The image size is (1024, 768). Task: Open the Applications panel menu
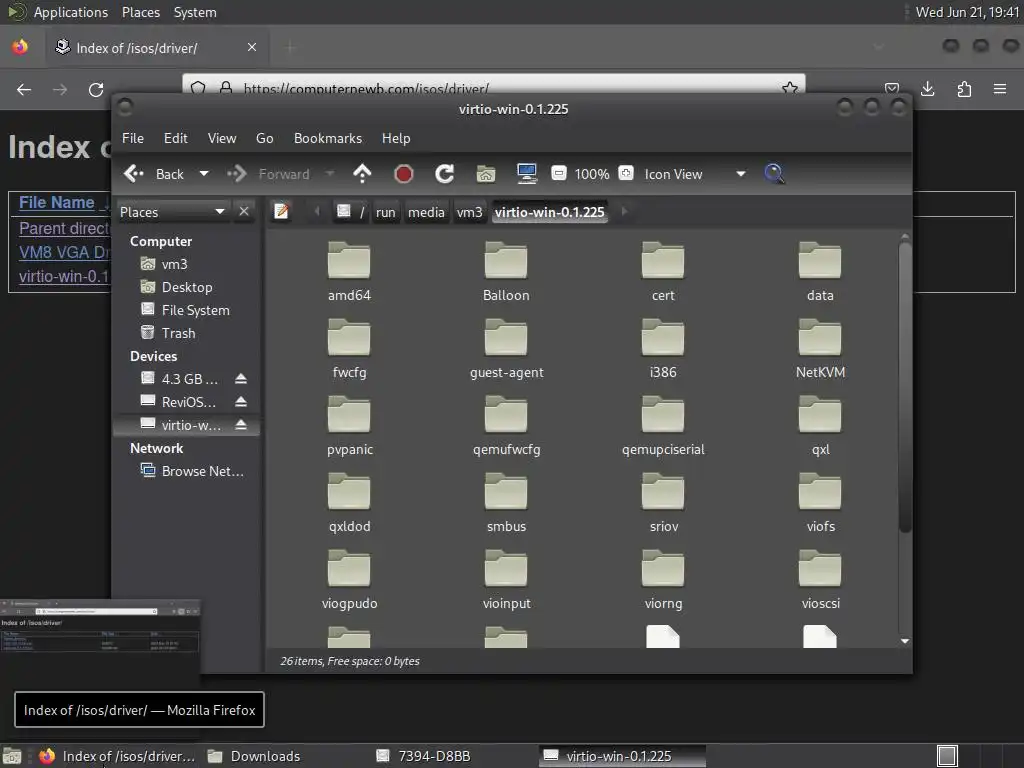tap(71, 12)
